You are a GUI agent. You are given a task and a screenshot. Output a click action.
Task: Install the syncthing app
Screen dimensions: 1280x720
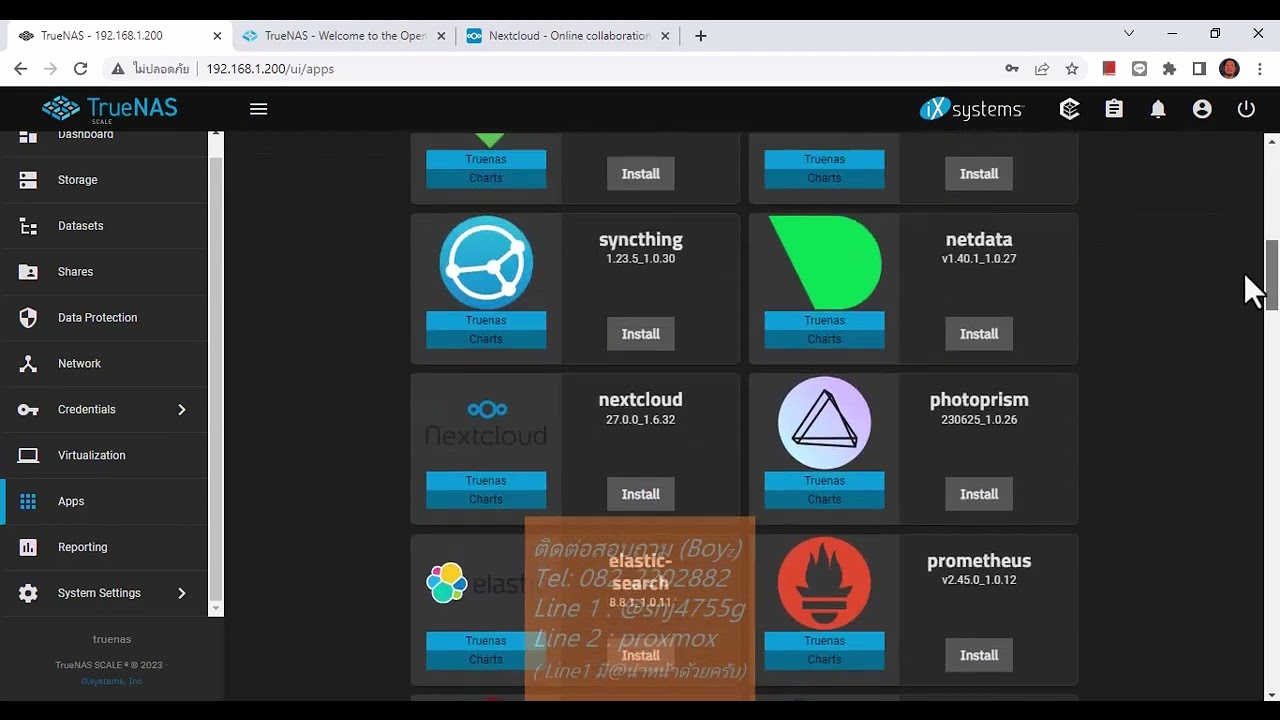click(x=641, y=334)
